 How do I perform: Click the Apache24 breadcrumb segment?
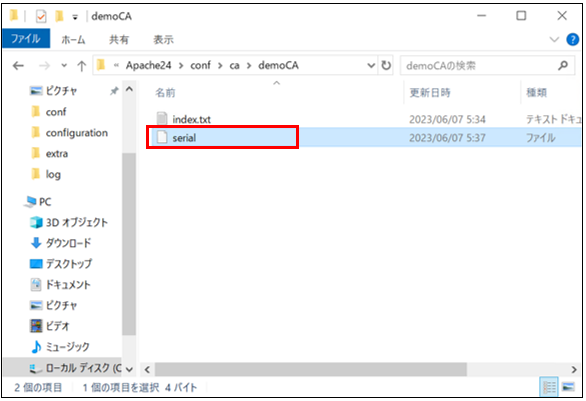[148, 65]
